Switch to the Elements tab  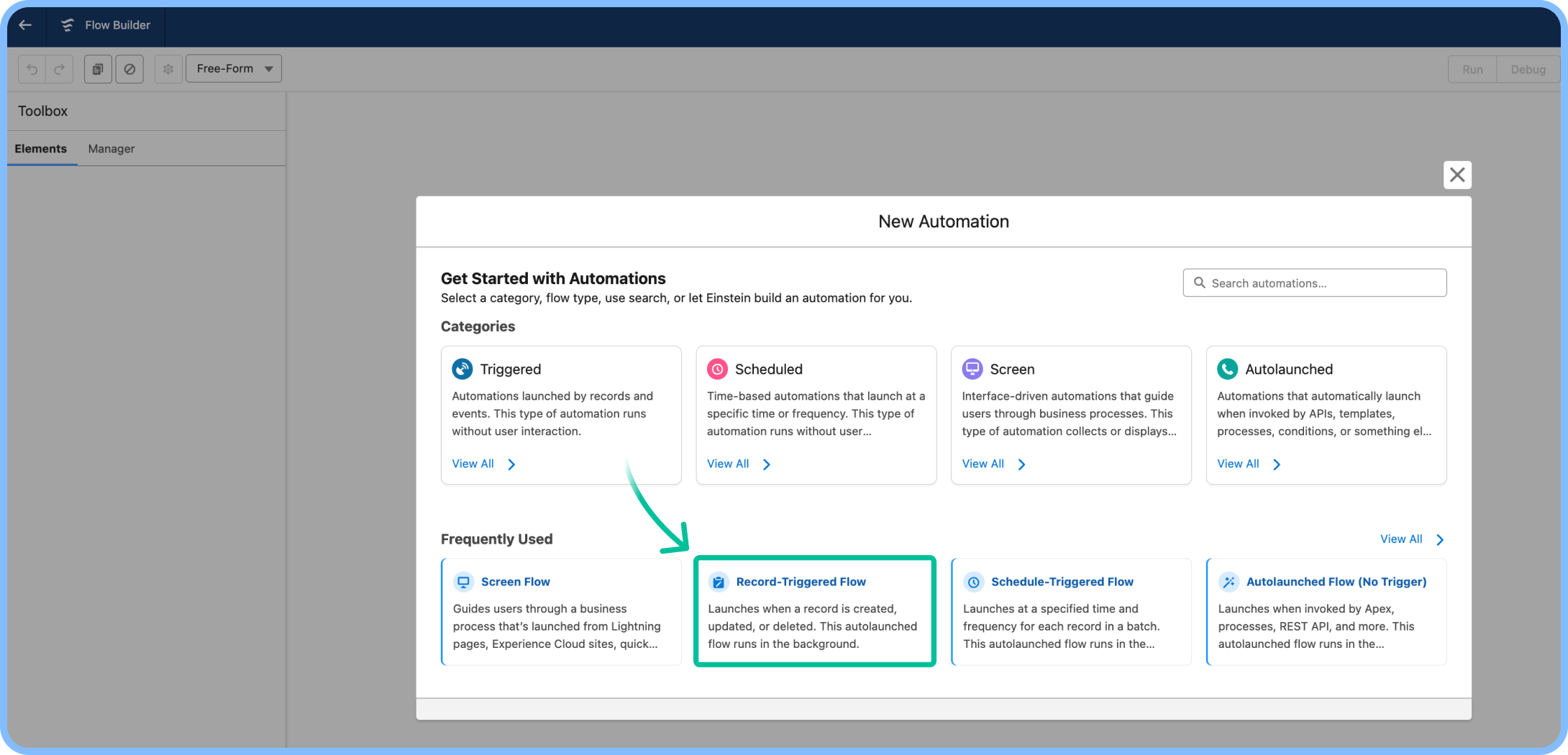[41, 149]
